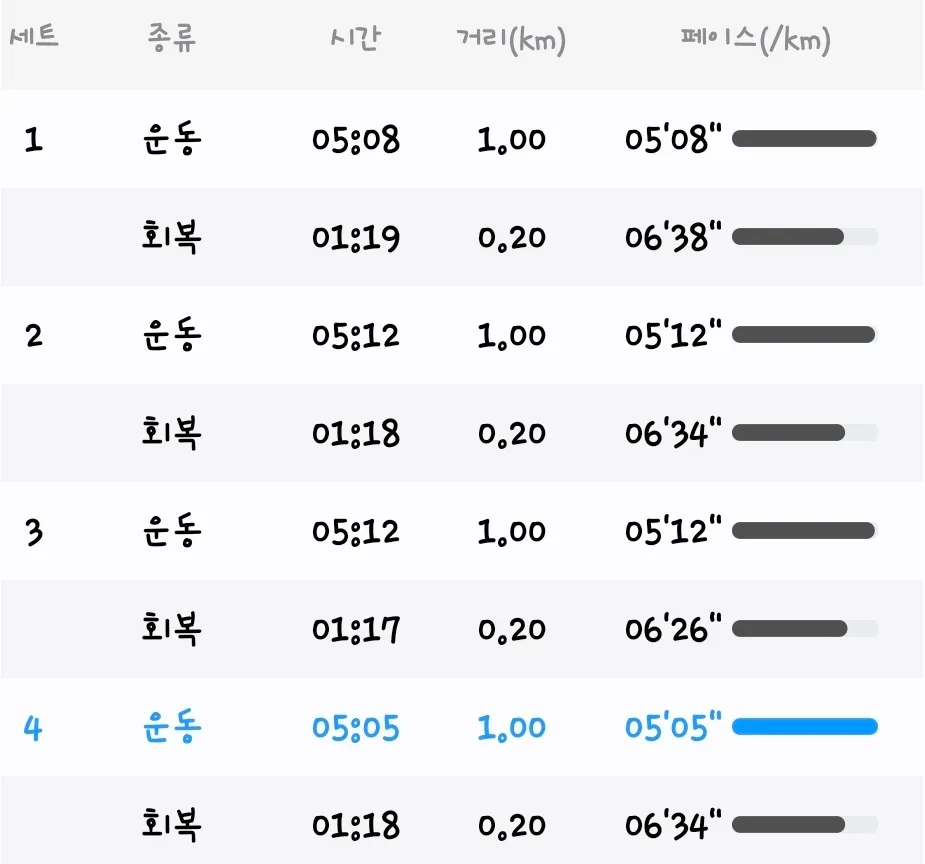Click the blue 05'05" pace bar

805,727
